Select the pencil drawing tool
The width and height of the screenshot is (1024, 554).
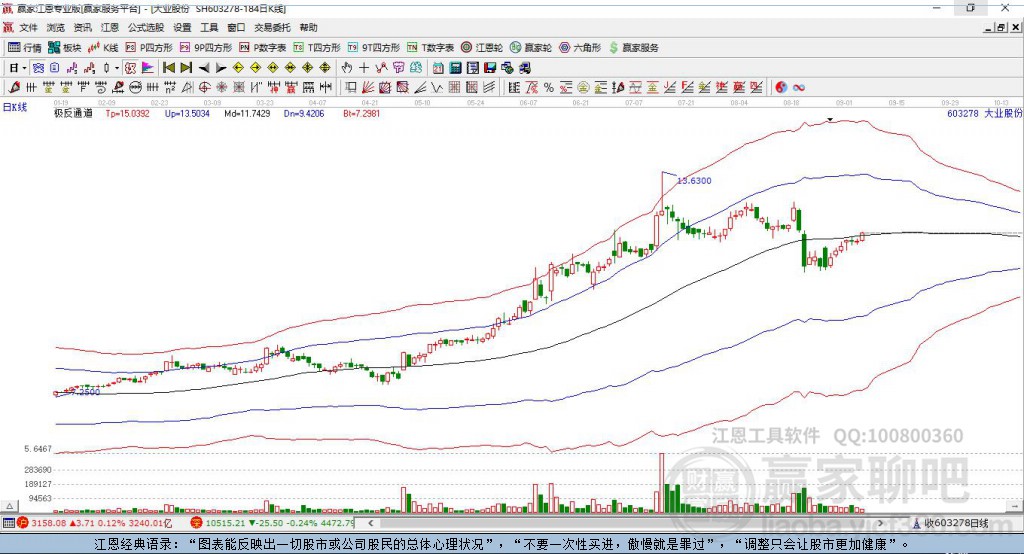tap(14, 88)
